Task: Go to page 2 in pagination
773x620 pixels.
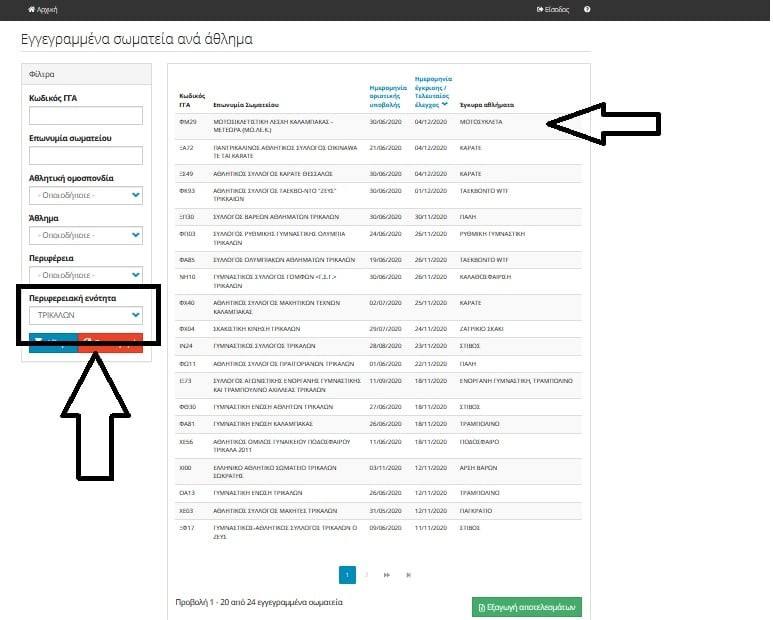Action: (367, 575)
